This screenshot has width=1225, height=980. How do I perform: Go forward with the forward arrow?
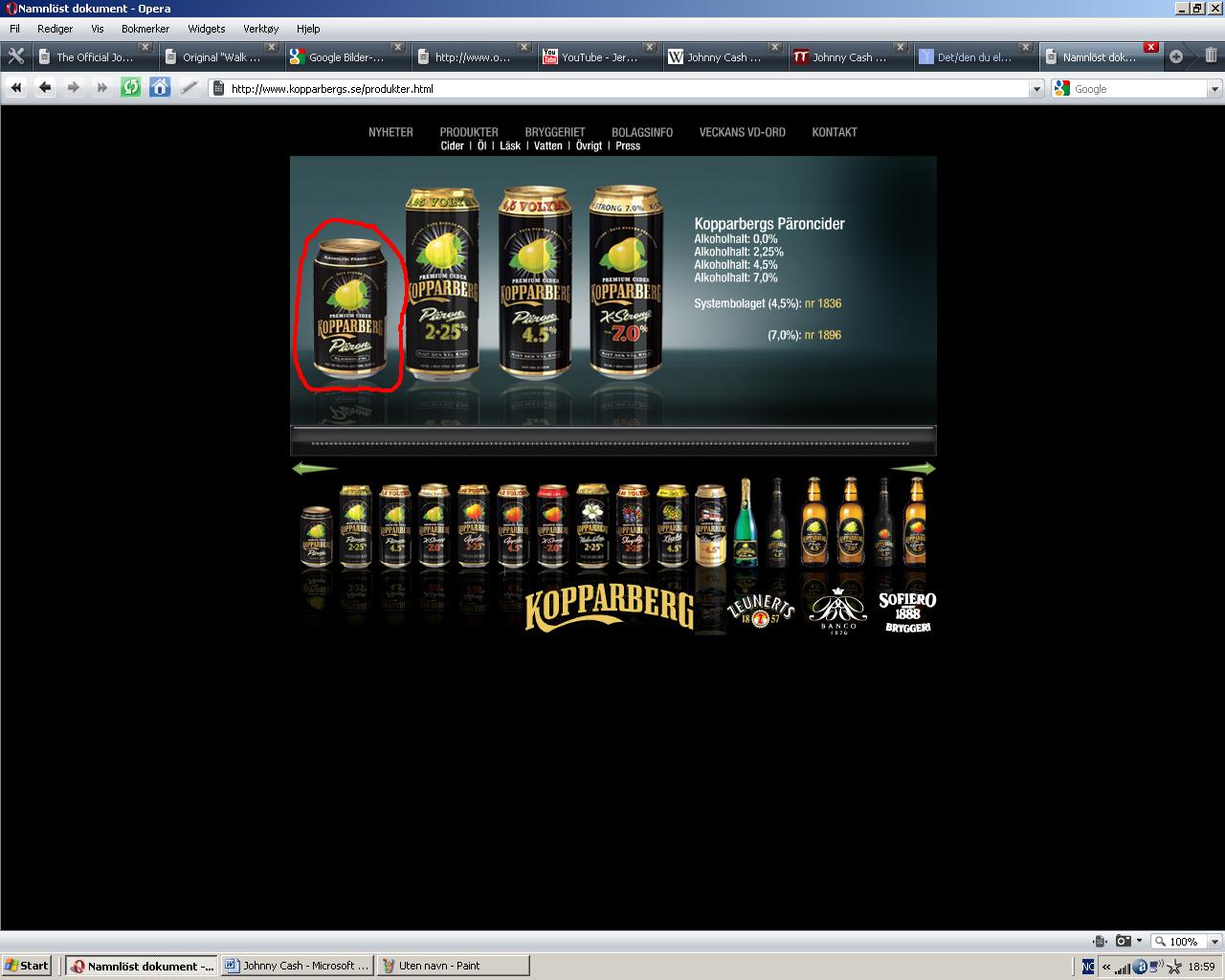click(x=74, y=88)
